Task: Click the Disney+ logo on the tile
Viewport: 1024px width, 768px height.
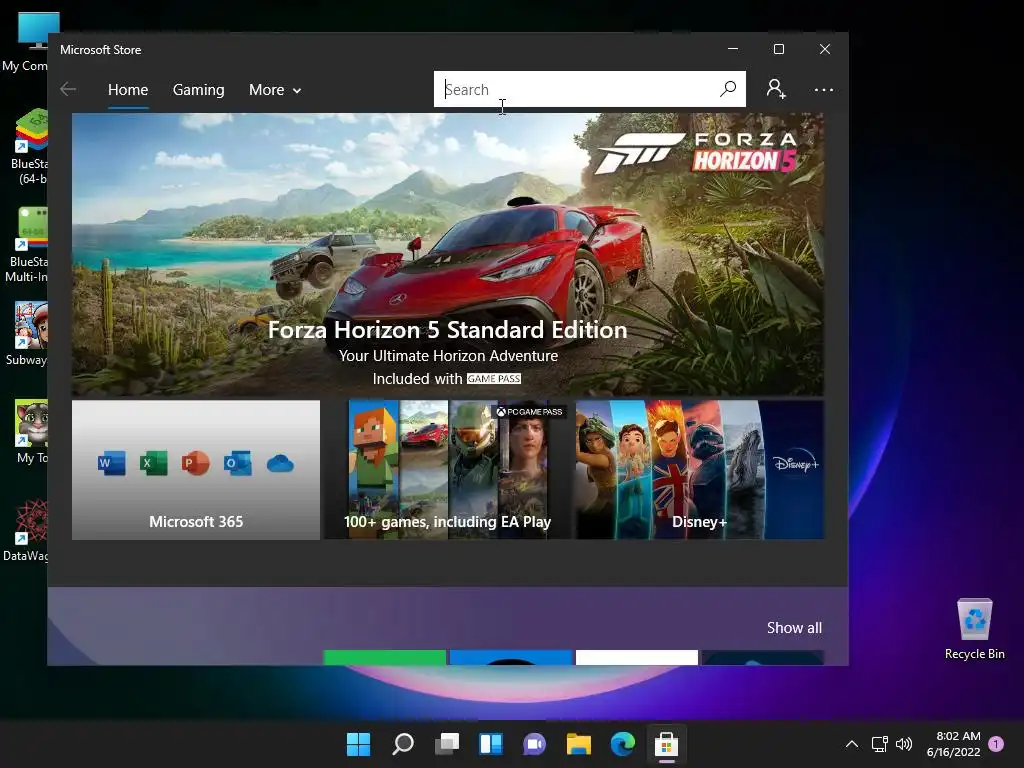Action: (795, 464)
